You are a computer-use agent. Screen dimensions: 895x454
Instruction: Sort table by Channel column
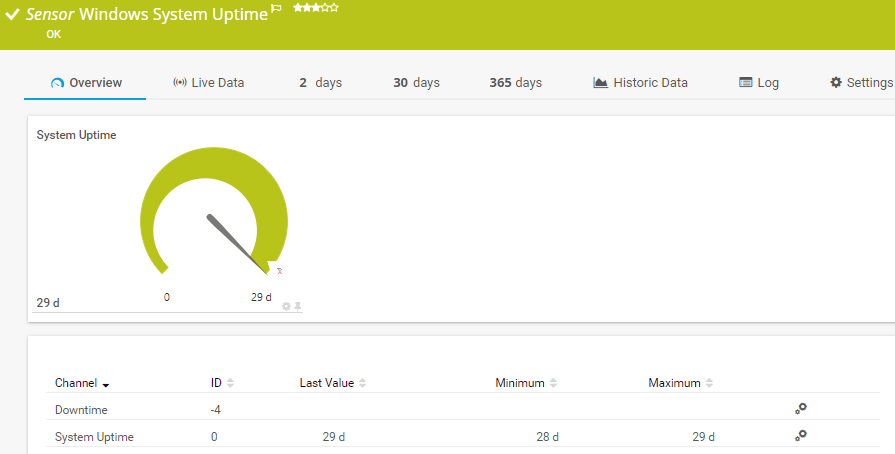pos(82,383)
